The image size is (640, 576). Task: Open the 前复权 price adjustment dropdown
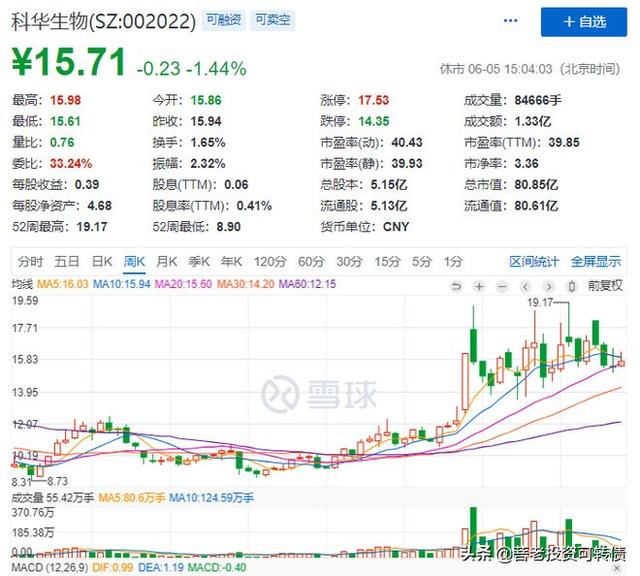click(x=605, y=286)
